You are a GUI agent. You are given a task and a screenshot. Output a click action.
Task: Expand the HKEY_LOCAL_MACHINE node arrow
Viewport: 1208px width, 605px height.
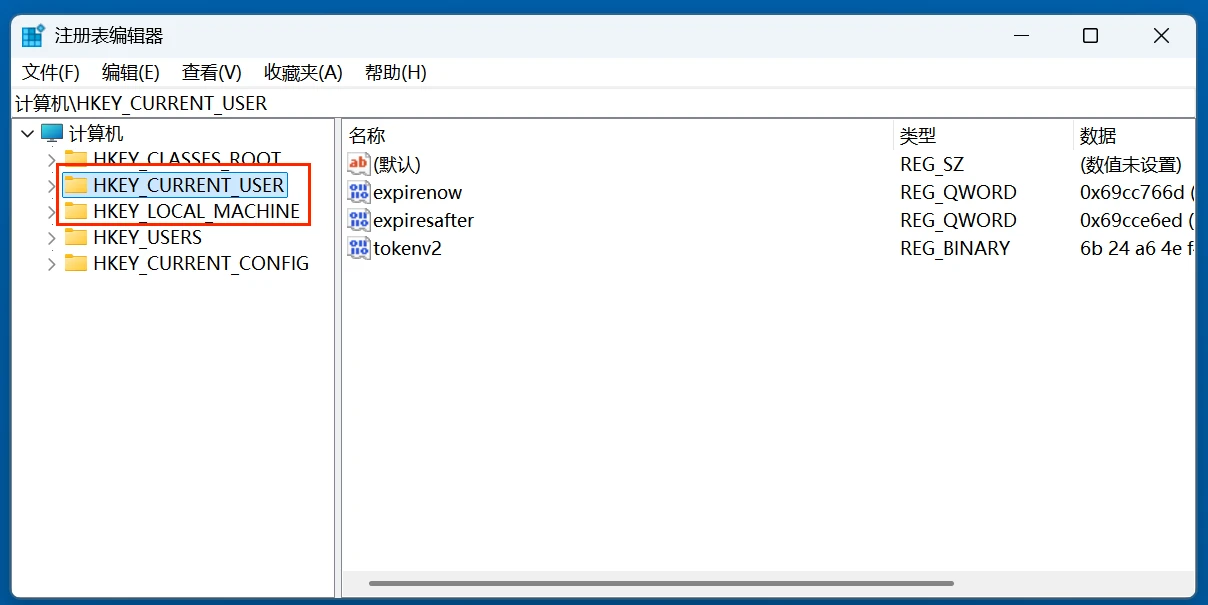pos(52,211)
